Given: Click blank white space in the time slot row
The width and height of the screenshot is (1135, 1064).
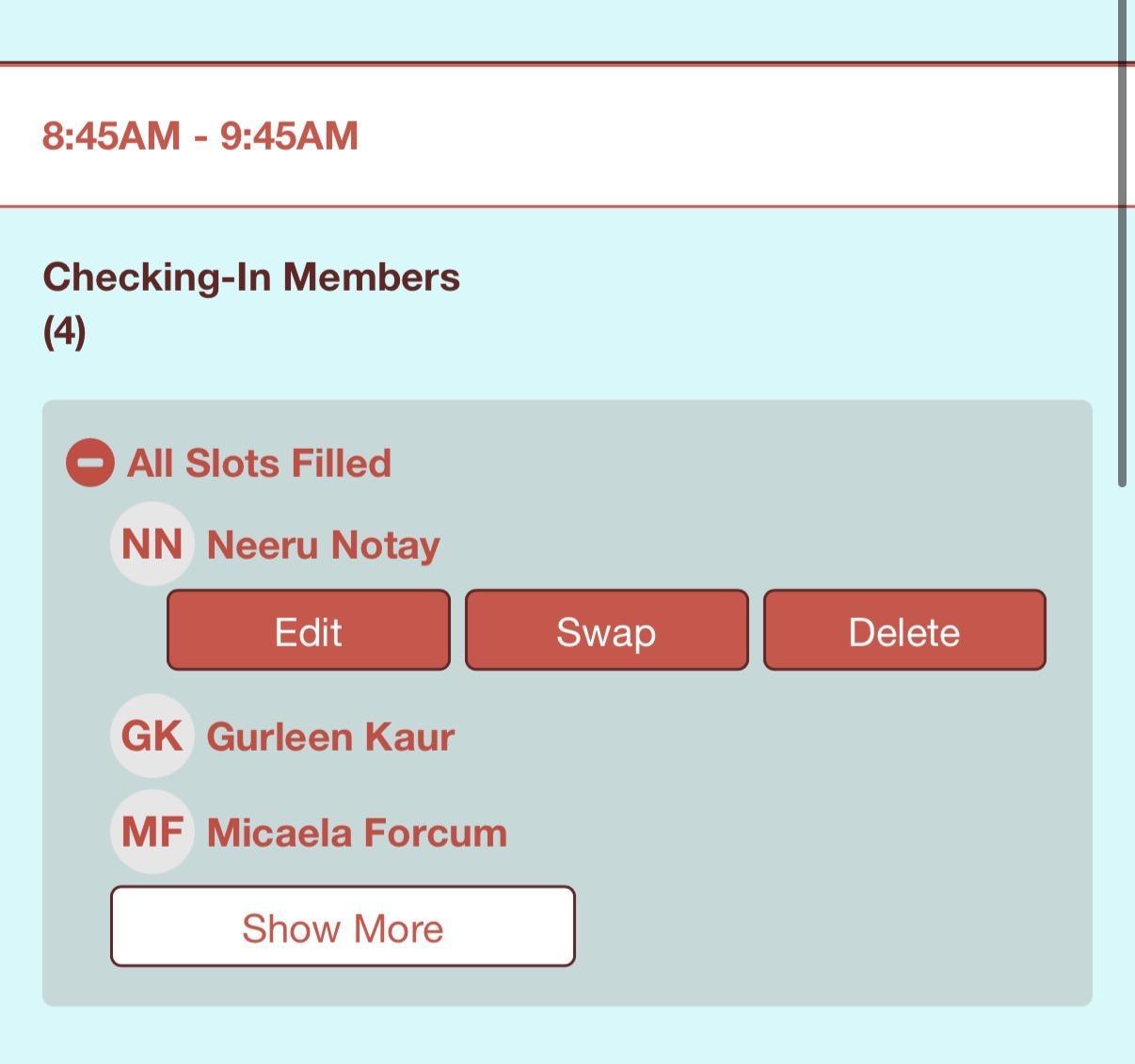Looking at the screenshot, I should [734, 135].
